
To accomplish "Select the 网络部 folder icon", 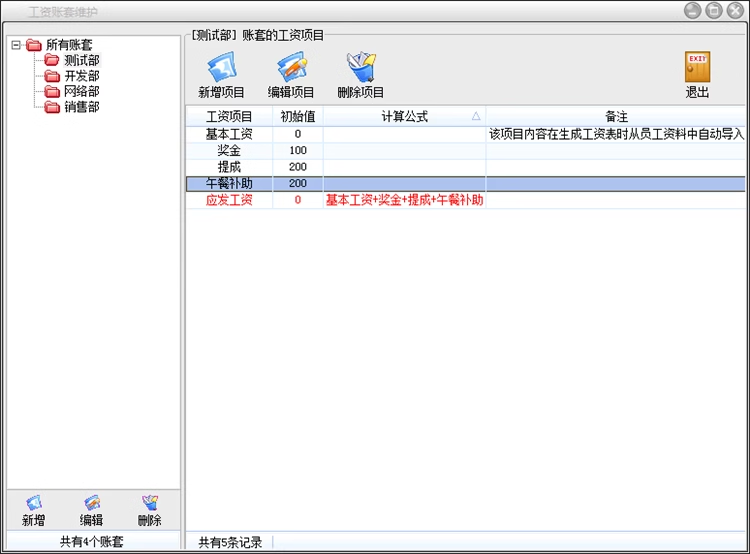I will point(52,91).
